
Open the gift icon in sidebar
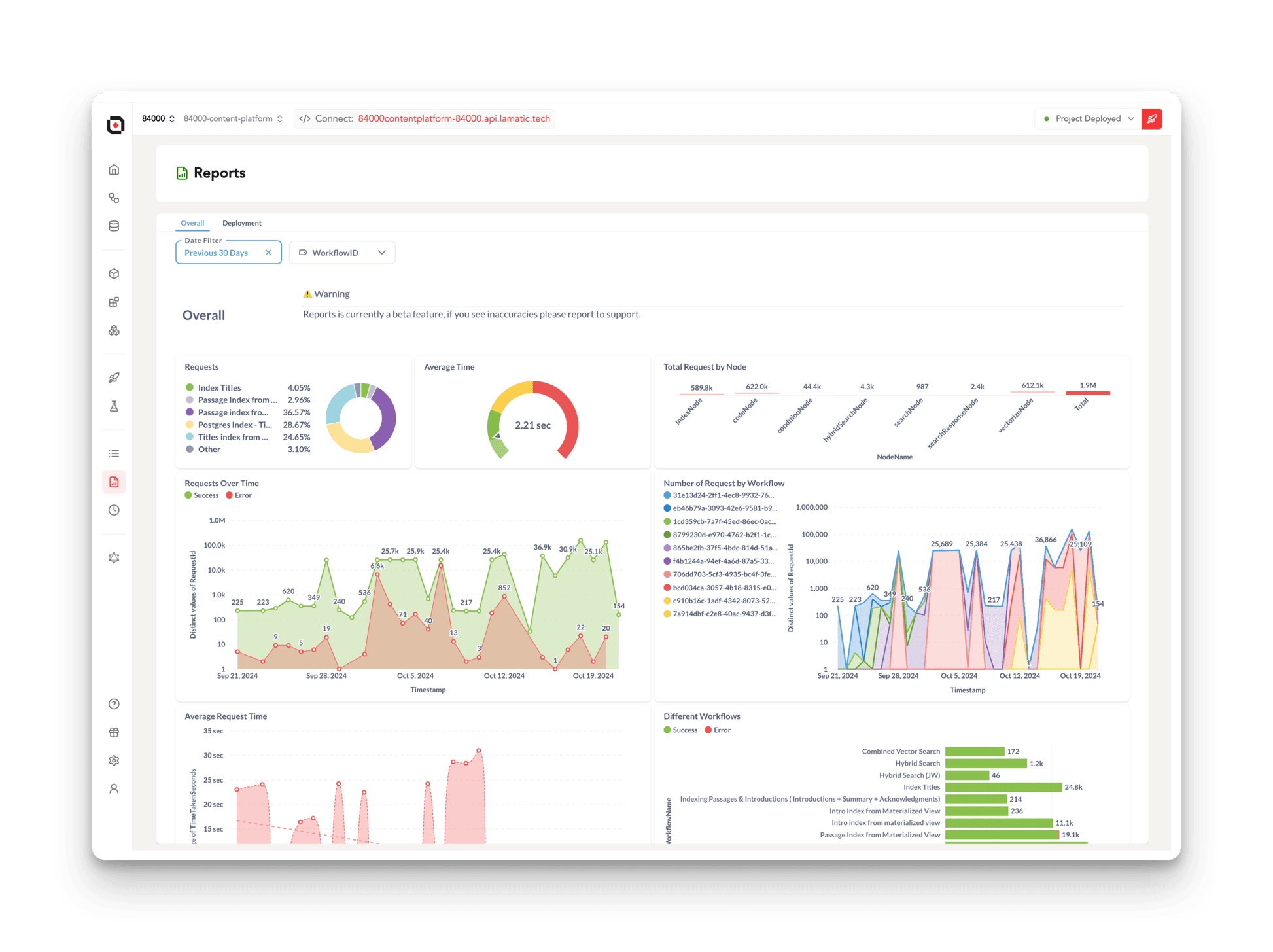pyautogui.click(x=114, y=732)
